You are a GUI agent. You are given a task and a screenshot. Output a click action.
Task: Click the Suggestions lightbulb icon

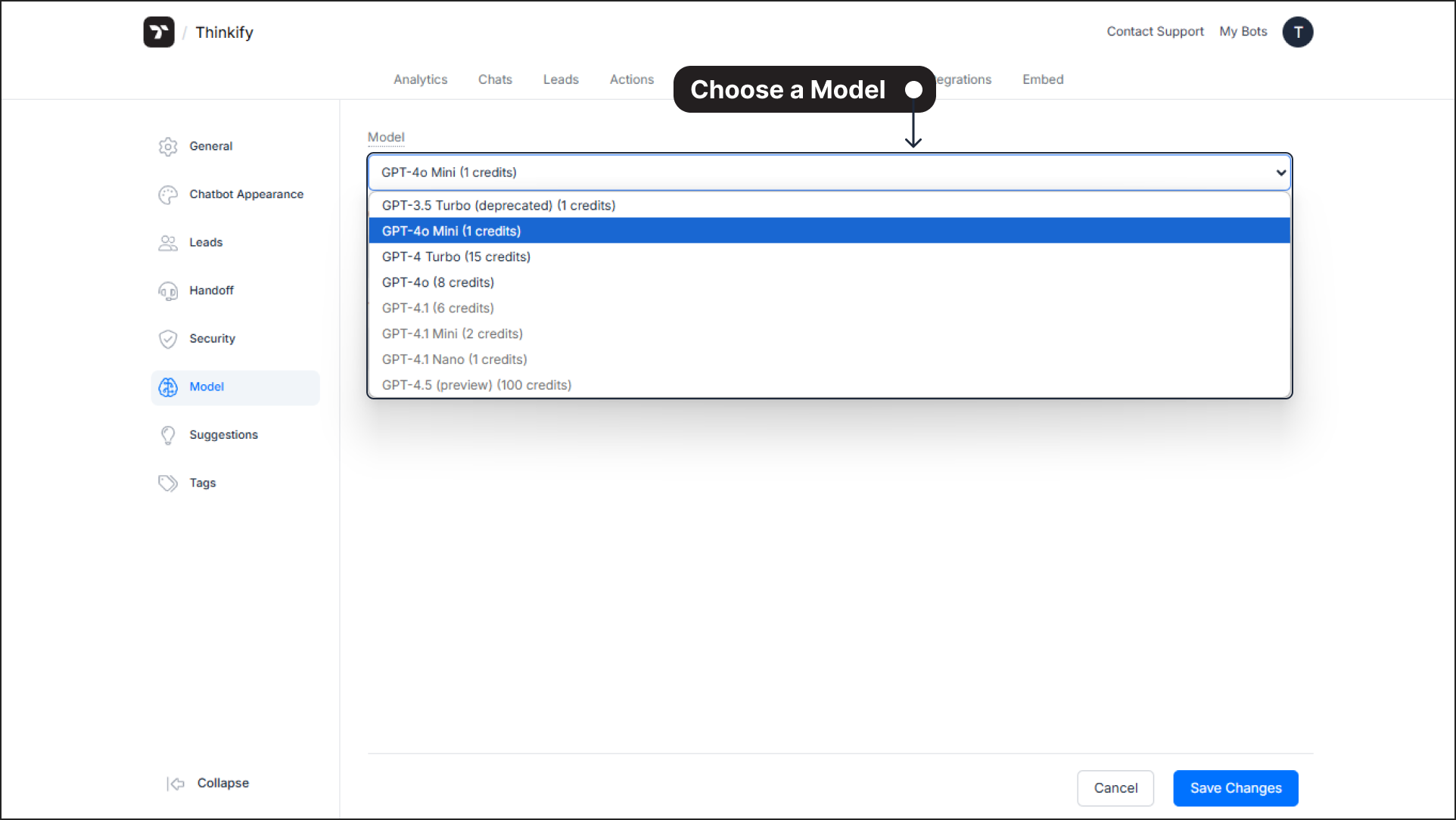(x=168, y=435)
